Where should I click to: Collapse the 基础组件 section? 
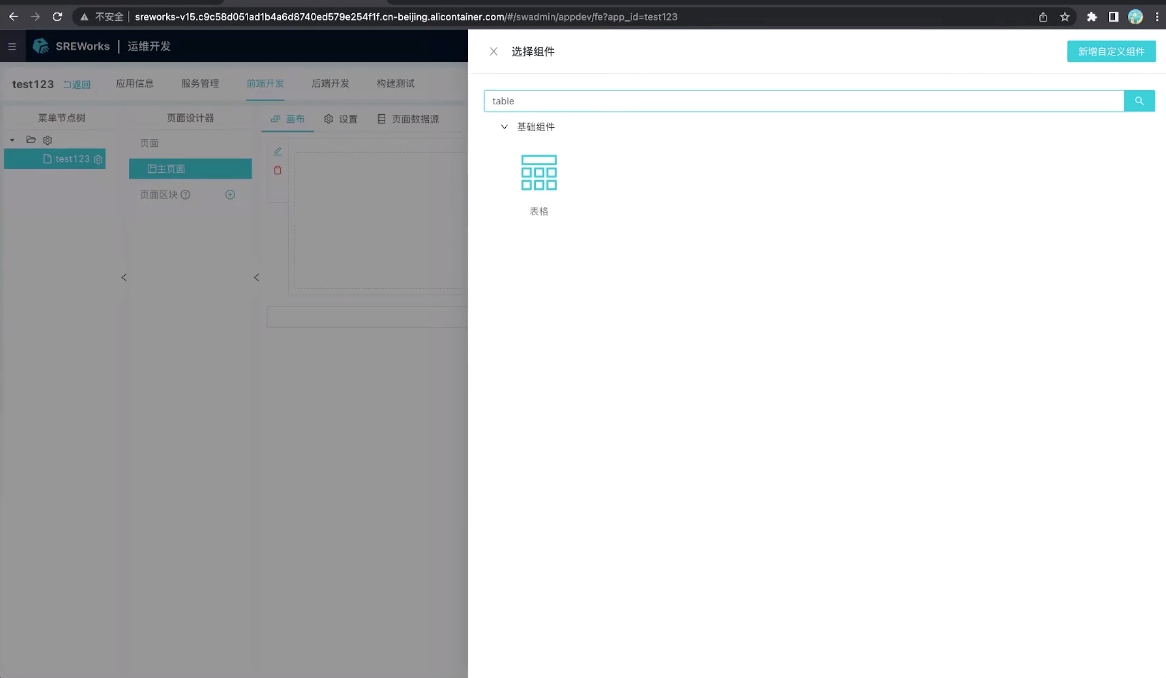tap(505, 127)
